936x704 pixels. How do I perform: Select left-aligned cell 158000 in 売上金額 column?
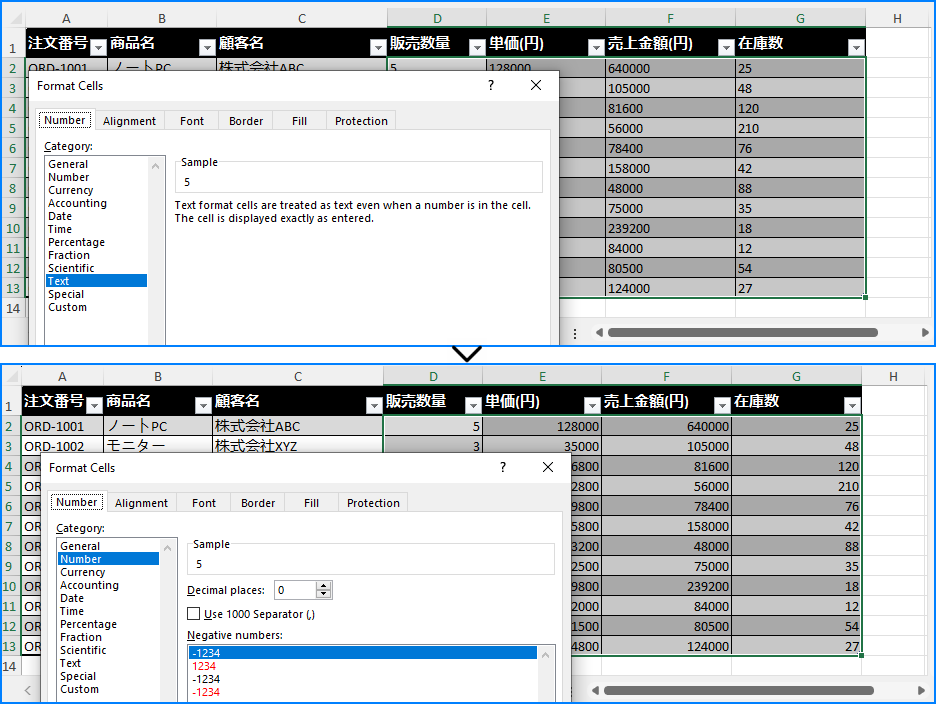670,168
